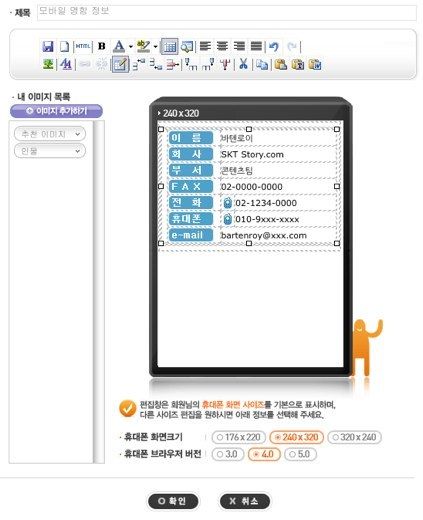Click the greyed redo arrow icon

(x=292, y=46)
